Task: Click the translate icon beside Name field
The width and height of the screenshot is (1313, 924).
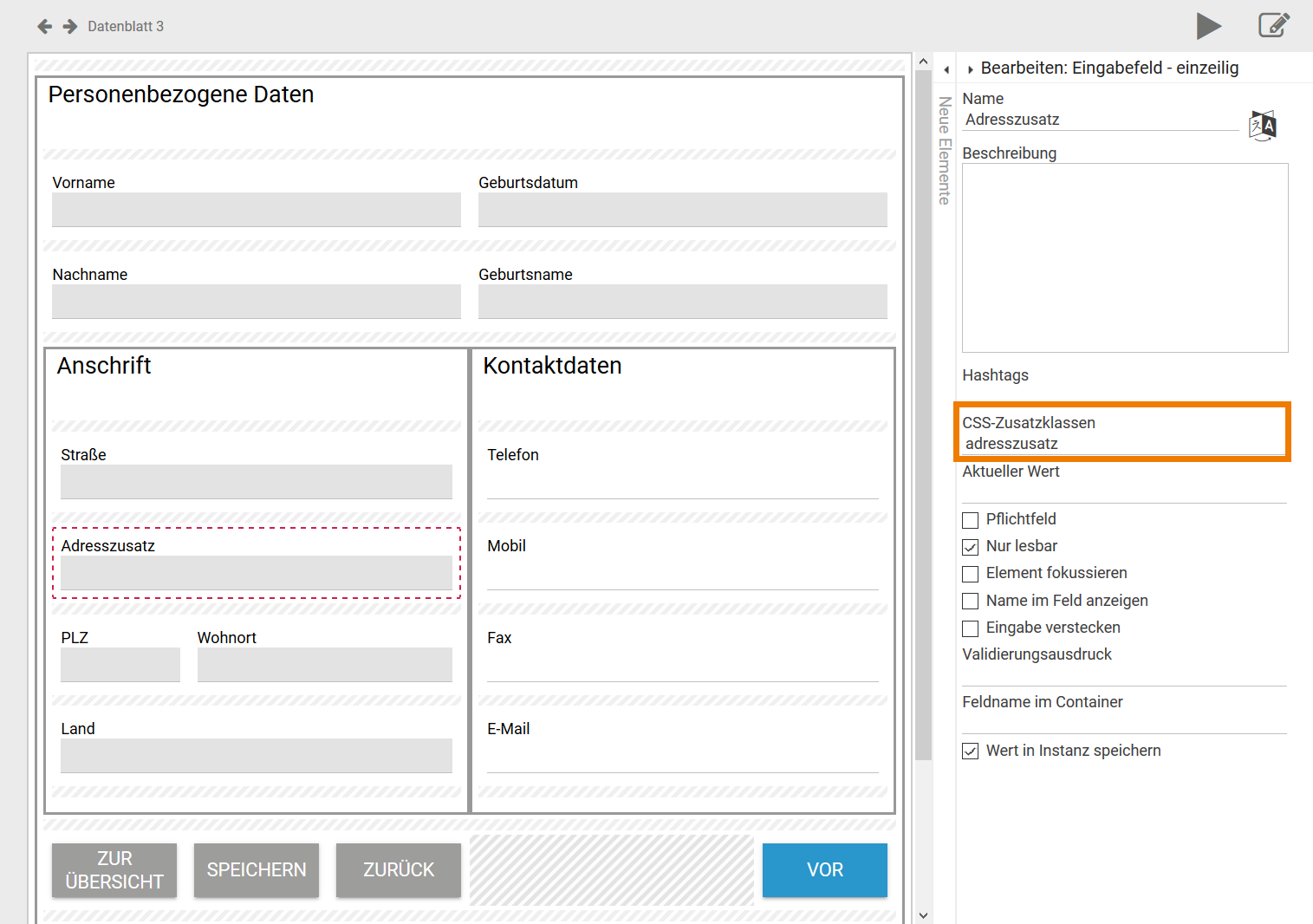Action: point(1262,126)
